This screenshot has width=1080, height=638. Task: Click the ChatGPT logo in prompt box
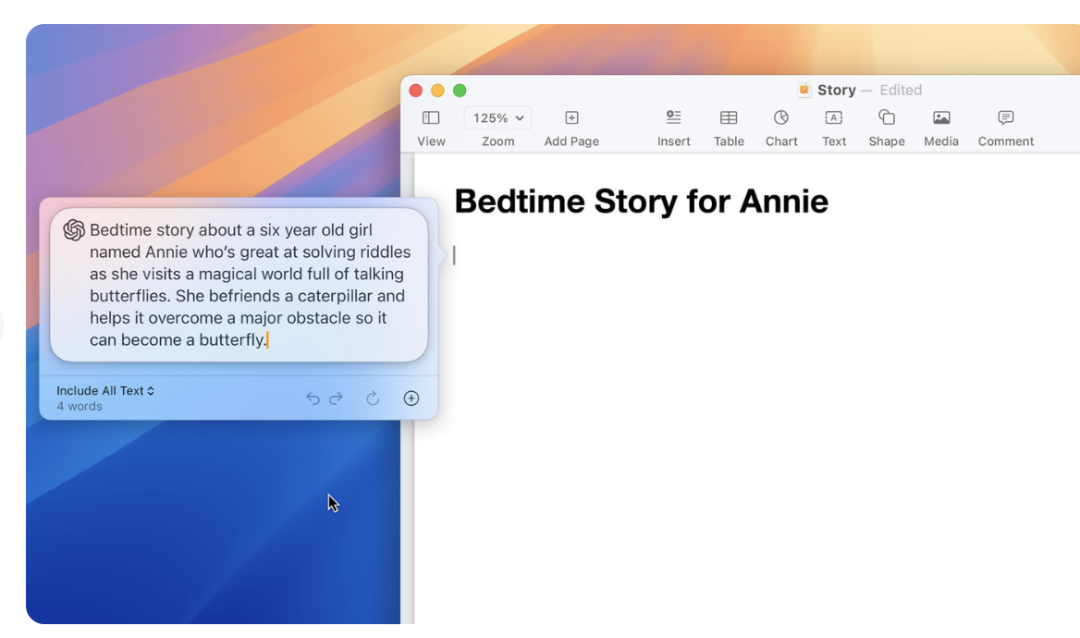pyautogui.click(x=74, y=230)
